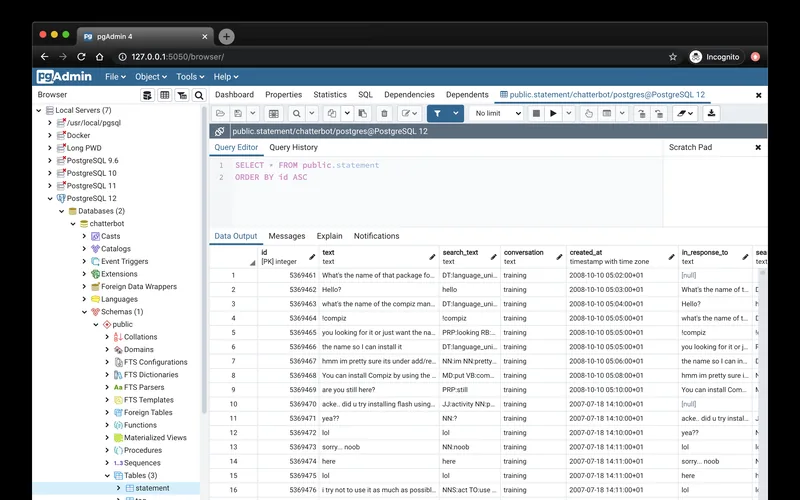Viewport: 800px width, 500px height.
Task: Click the Filtered Rows icon in Browser panel
Action: (x=182, y=95)
